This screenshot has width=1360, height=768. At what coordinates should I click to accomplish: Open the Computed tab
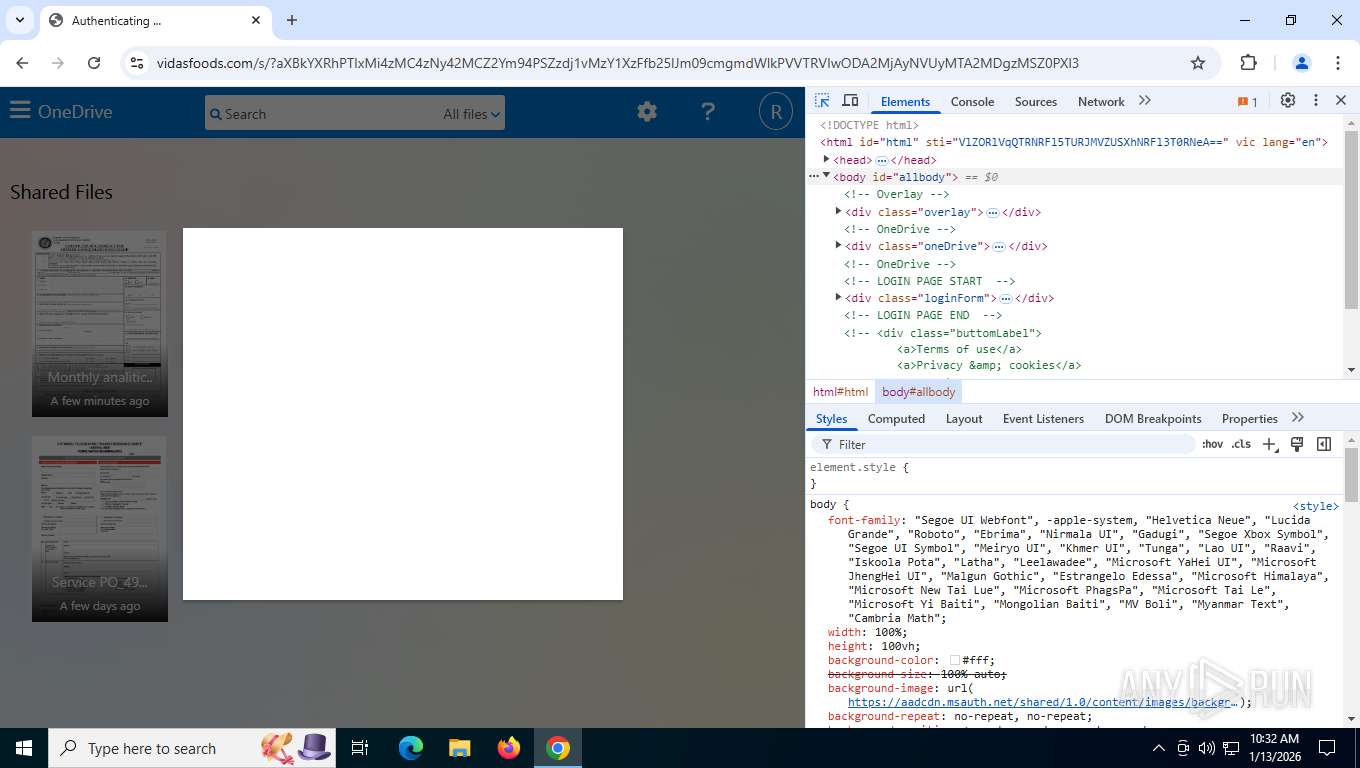pos(896,419)
